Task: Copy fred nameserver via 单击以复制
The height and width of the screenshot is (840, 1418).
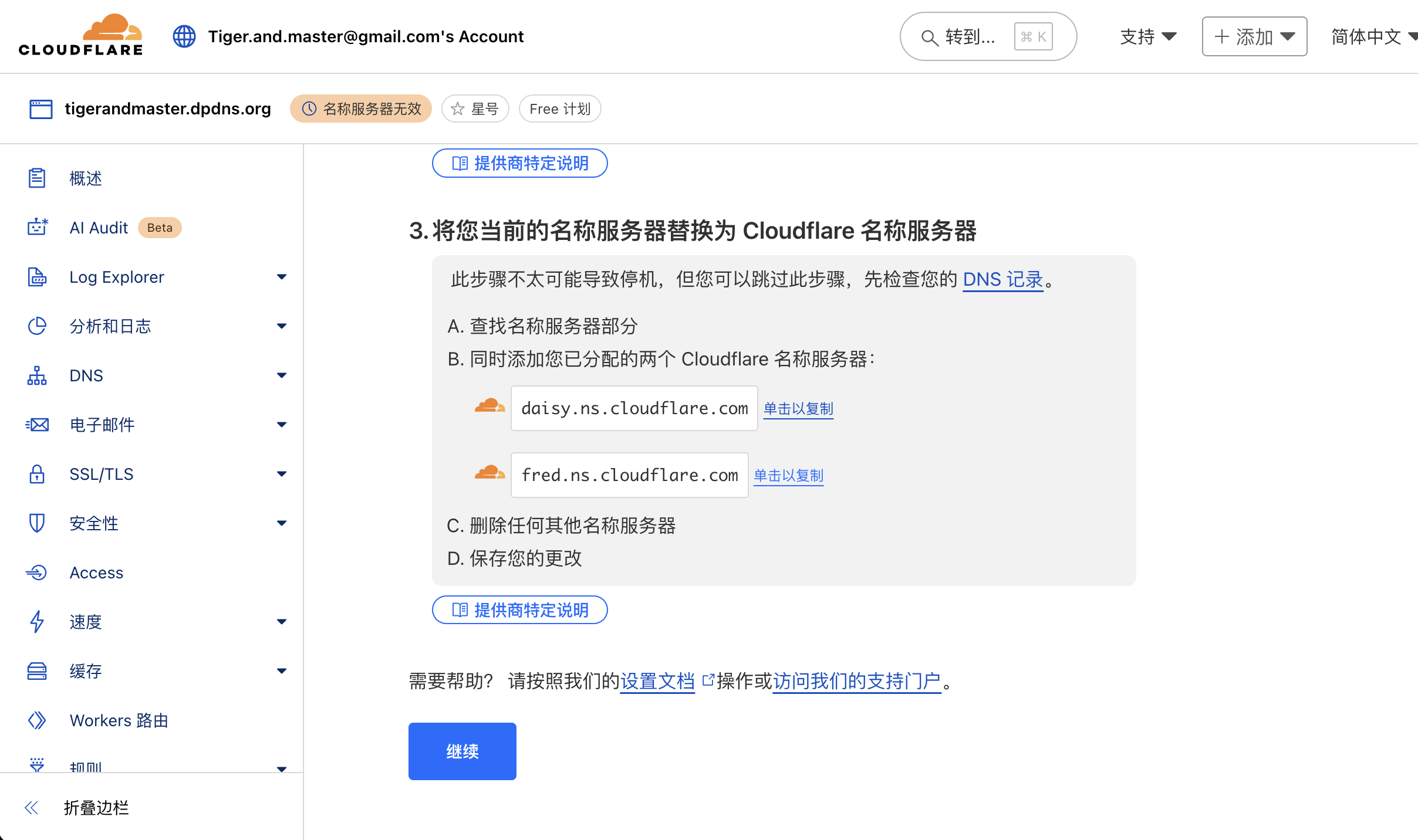Action: coord(788,475)
